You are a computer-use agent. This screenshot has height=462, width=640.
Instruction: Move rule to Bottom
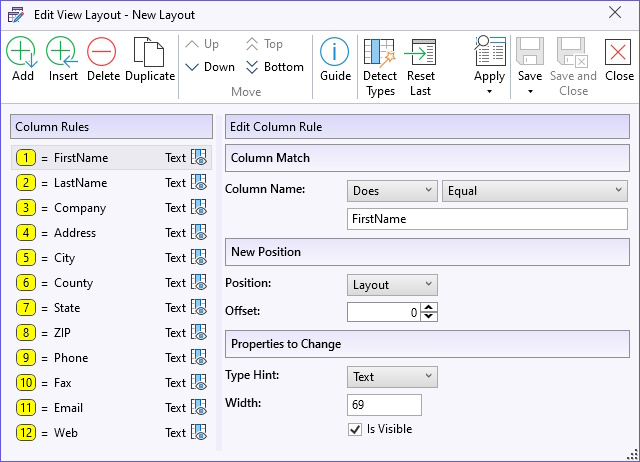click(x=275, y=67)
